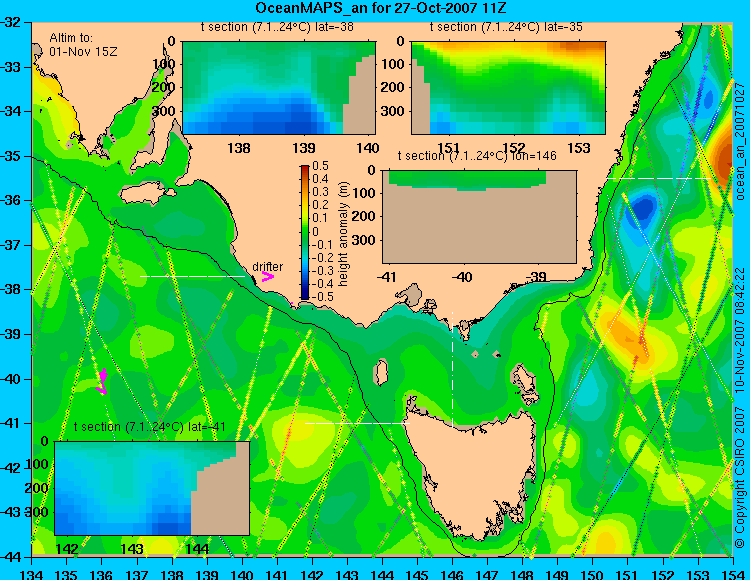Click the 't section (7.1..24°C) lat=-35' heading
Viewport: 750px width, 580px height.
point(506,27)
